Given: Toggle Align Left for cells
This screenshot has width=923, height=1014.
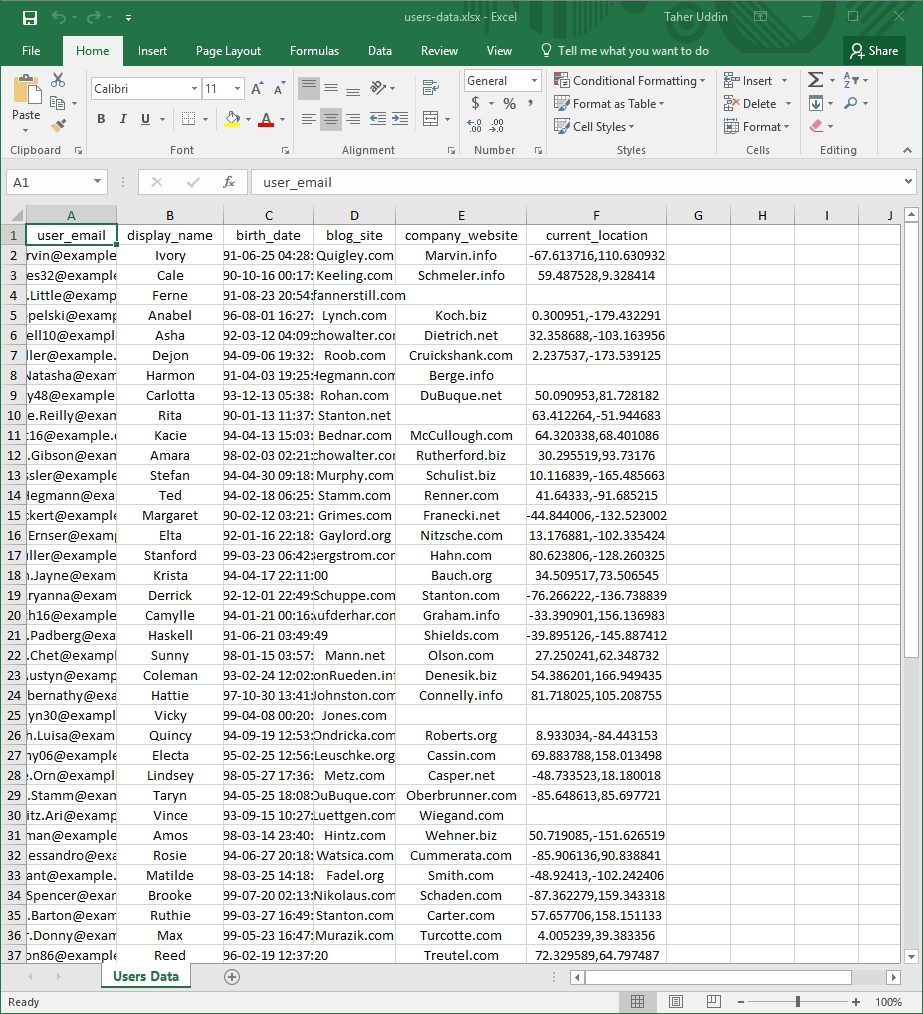Looking at the screenshot, I should tap(309, 119).
